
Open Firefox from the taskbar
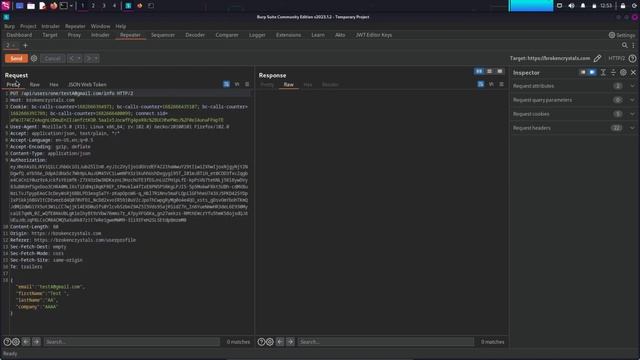[53, 6]
